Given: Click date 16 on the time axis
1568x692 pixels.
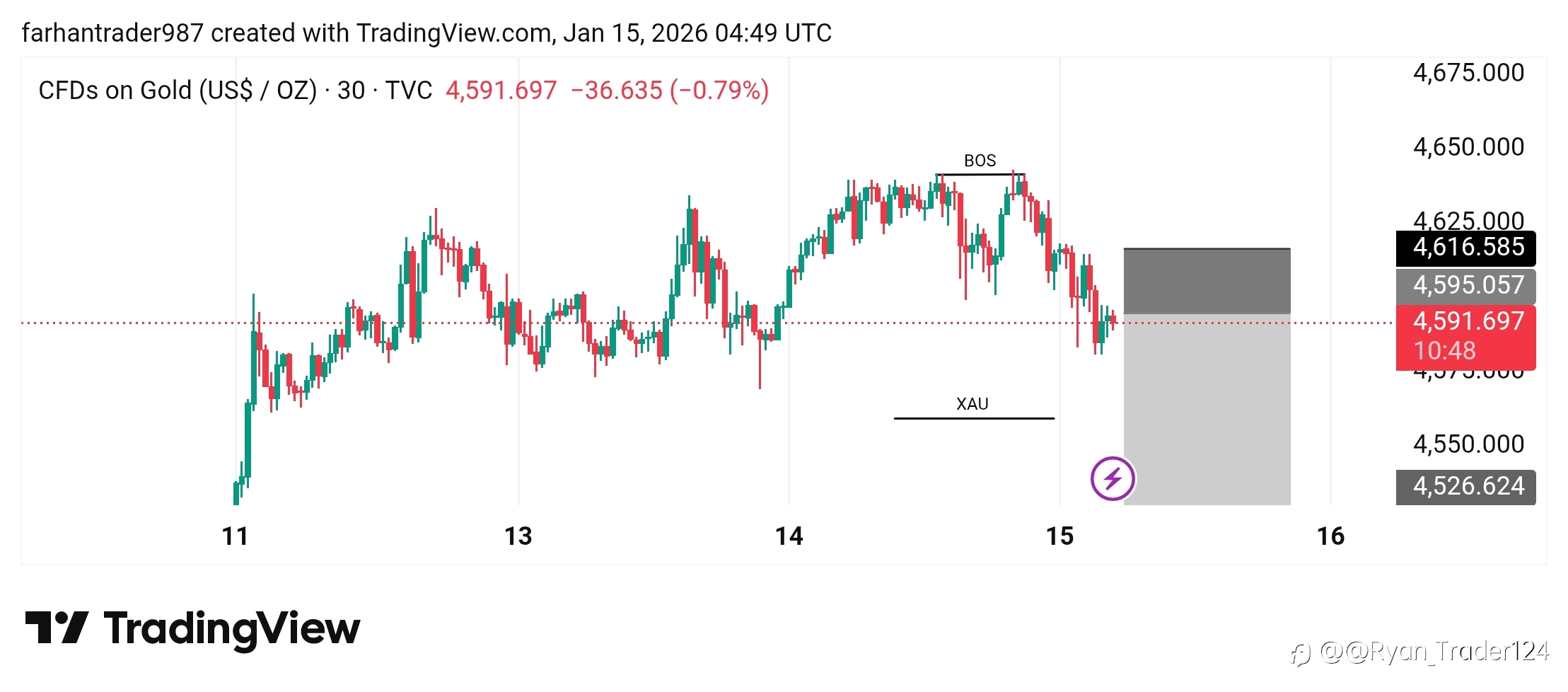Looking at the screenshot, I should [1330, 536].
